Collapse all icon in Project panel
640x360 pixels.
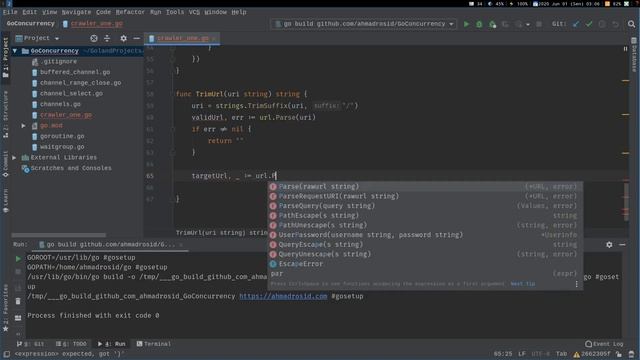pos(107,38)
